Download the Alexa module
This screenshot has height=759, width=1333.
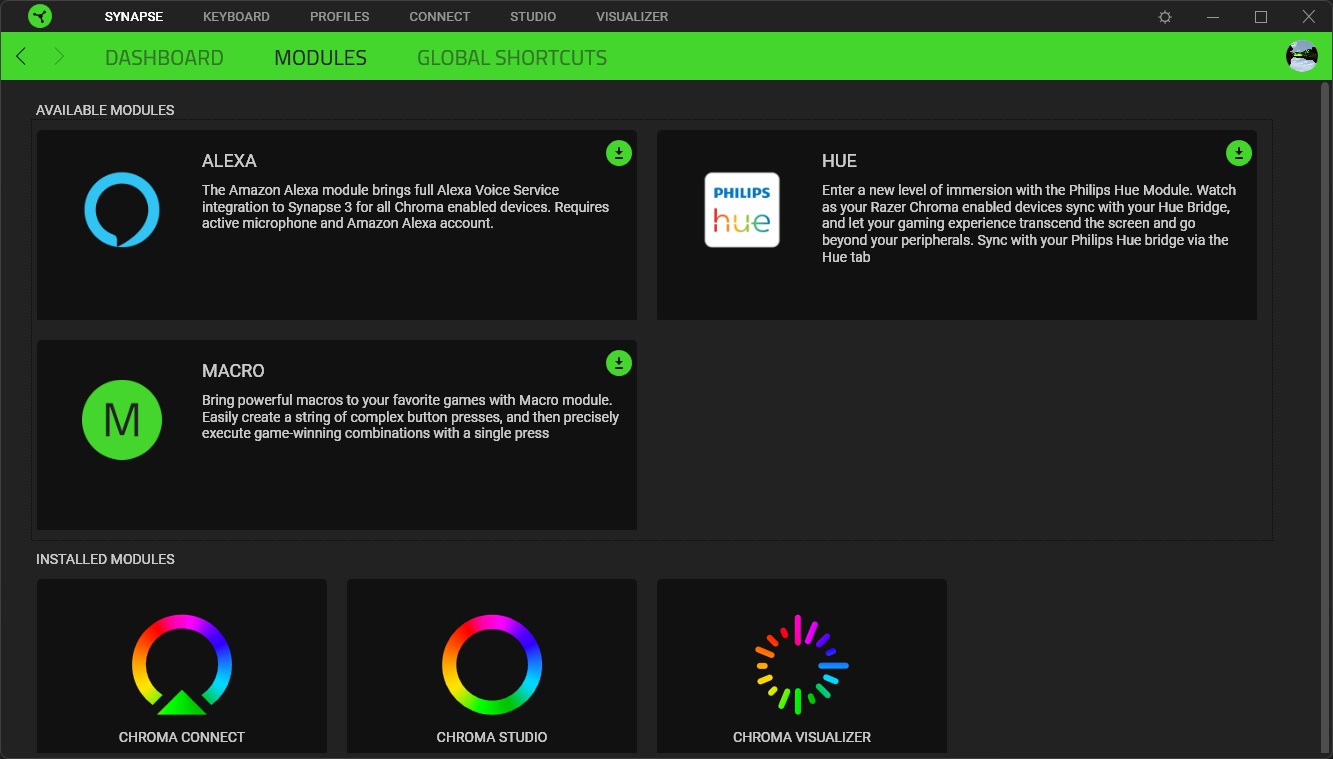tap(619, 153)
